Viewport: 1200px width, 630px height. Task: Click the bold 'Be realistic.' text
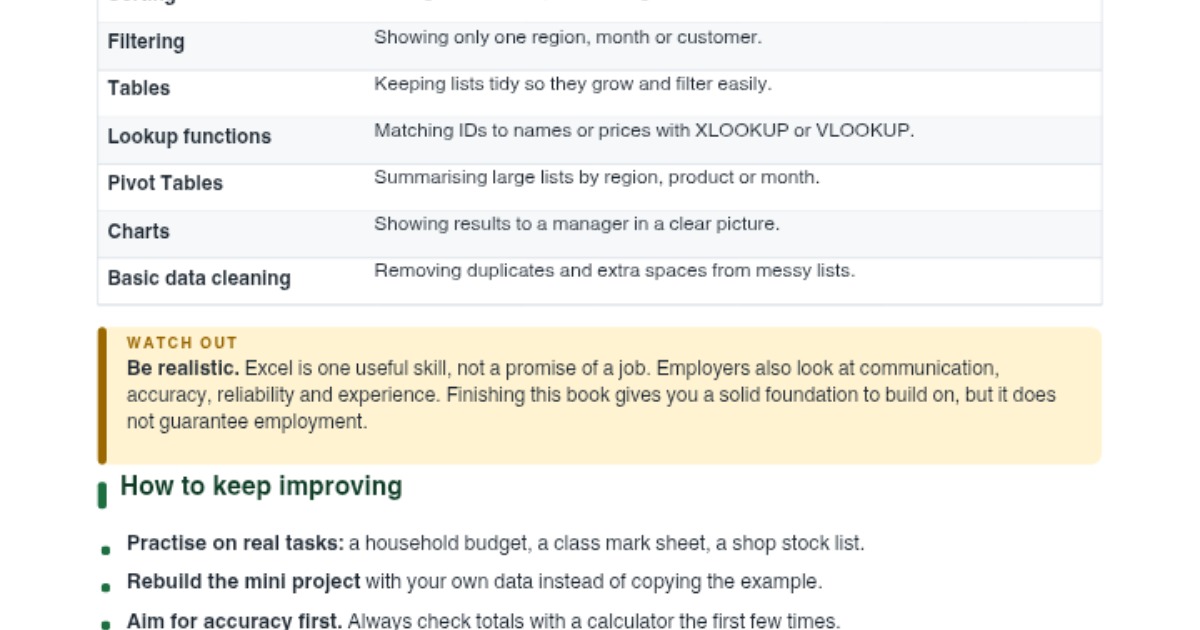(183, 368)
